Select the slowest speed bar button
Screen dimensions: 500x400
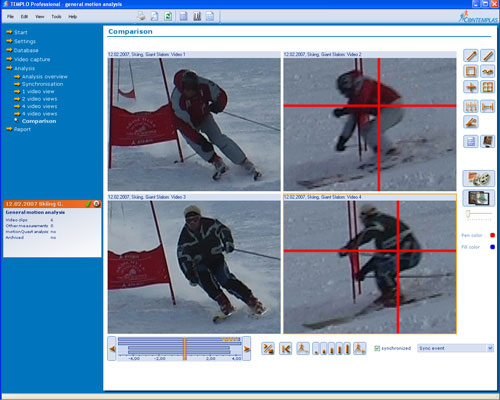click(316, 349)
